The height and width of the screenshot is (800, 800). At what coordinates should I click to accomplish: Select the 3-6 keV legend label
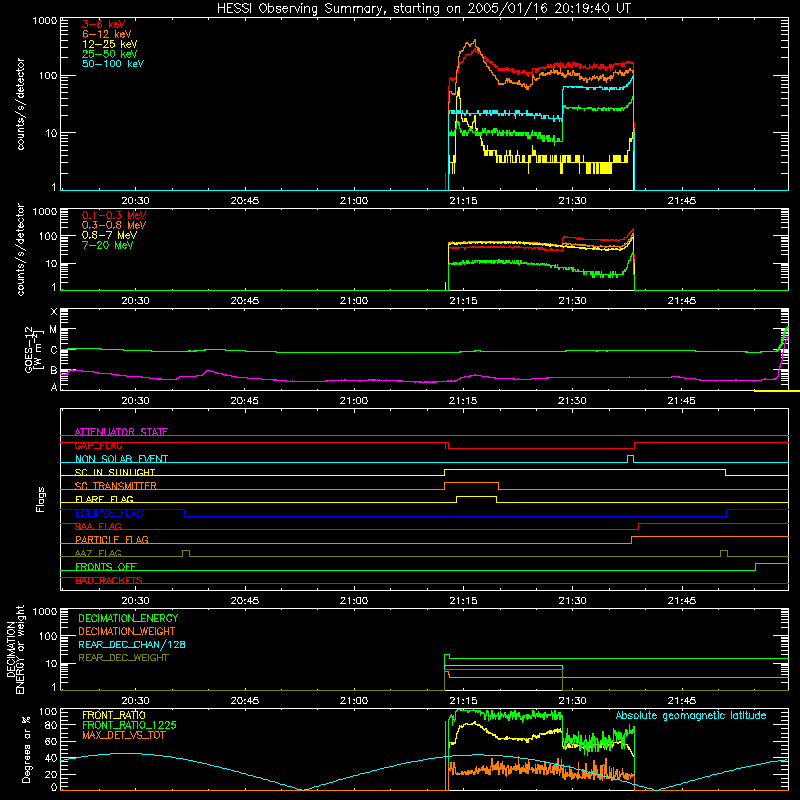[103, 24]
